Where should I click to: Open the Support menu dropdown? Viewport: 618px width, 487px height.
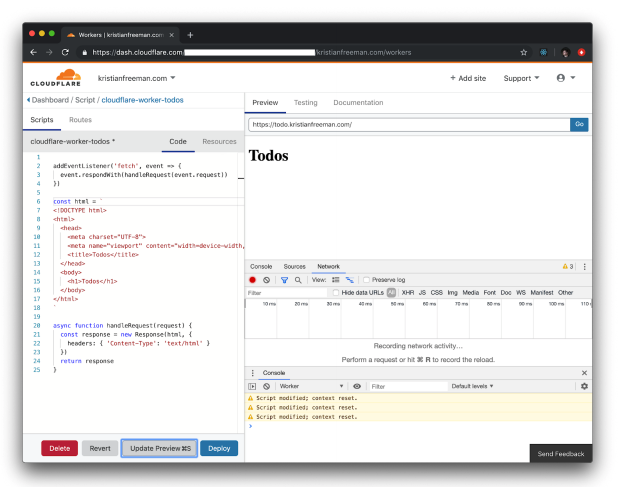pyautogui.click(x=521, y=78)
